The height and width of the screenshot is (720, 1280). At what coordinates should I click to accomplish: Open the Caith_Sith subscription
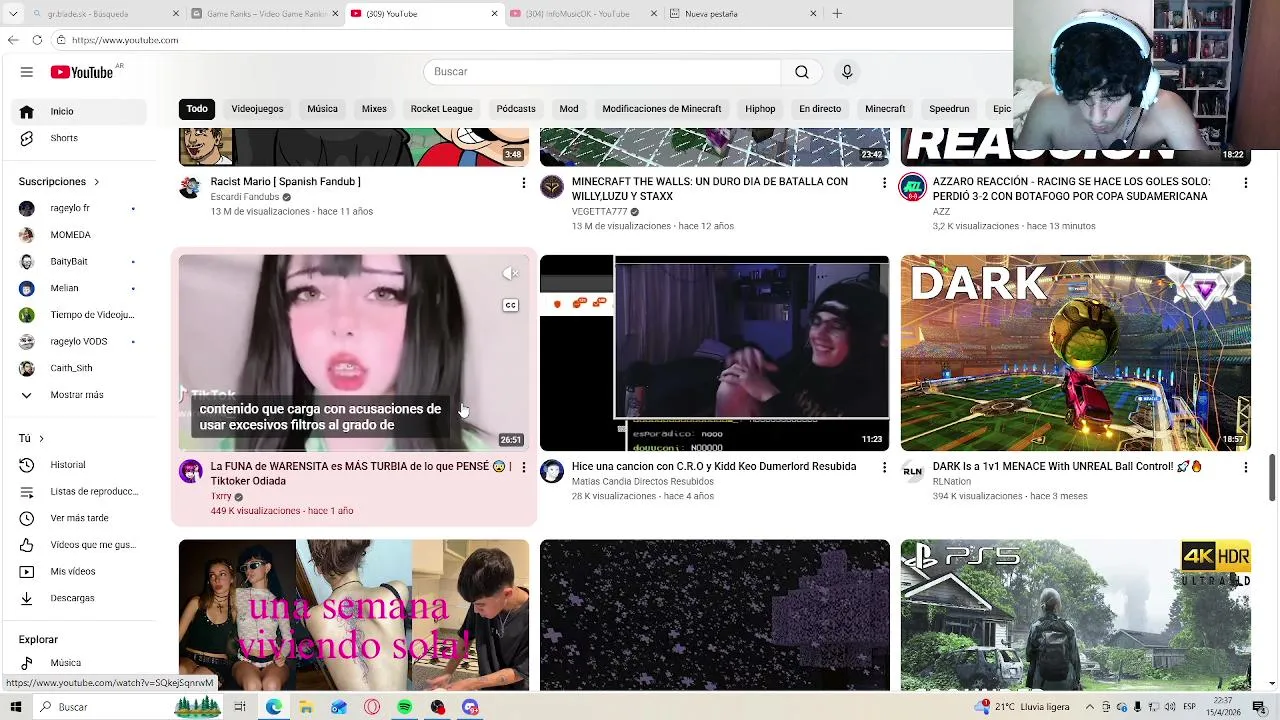click(x=80, y=368)
